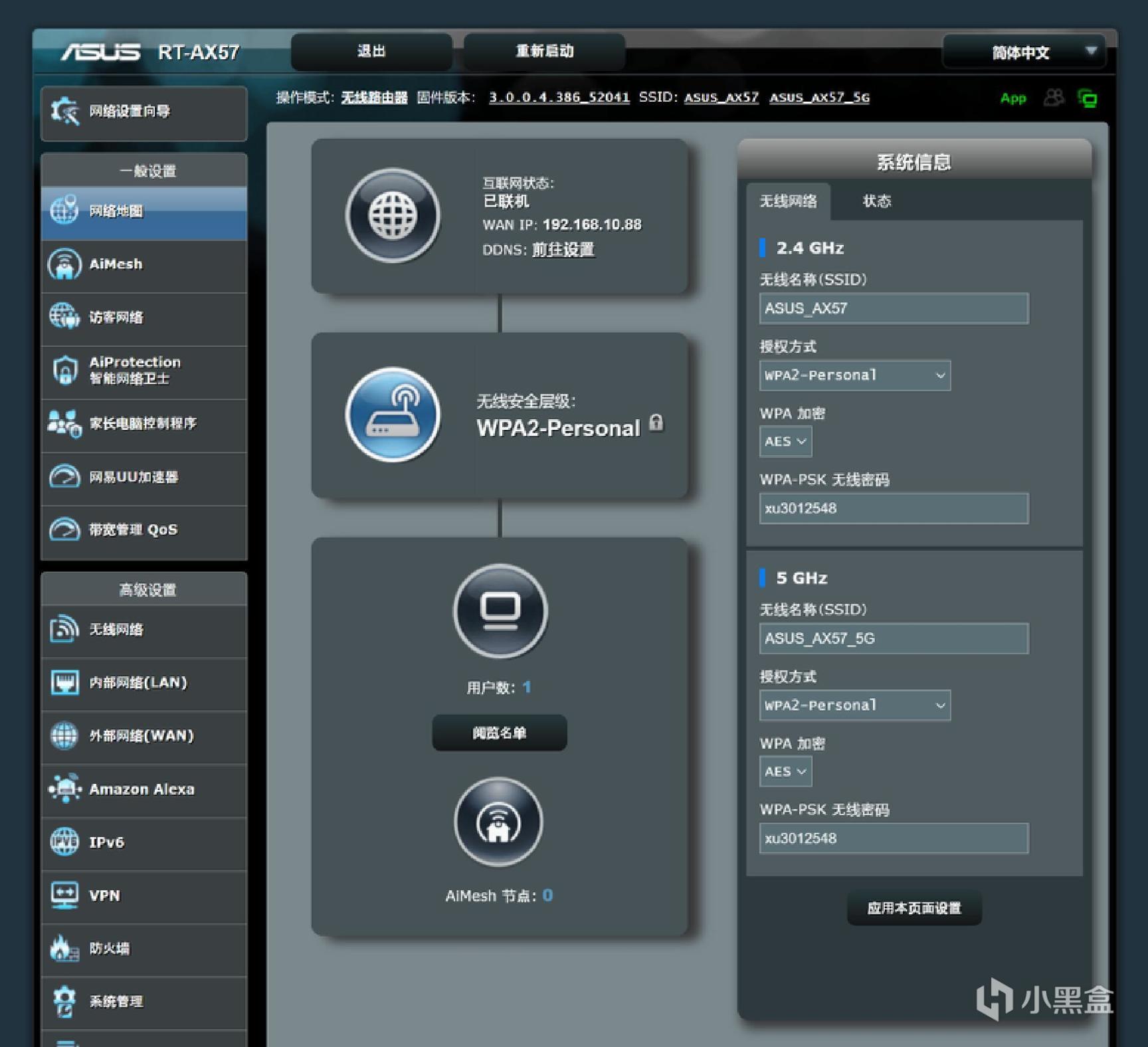Open the DDNS 前往设置 link

point(563,250)
